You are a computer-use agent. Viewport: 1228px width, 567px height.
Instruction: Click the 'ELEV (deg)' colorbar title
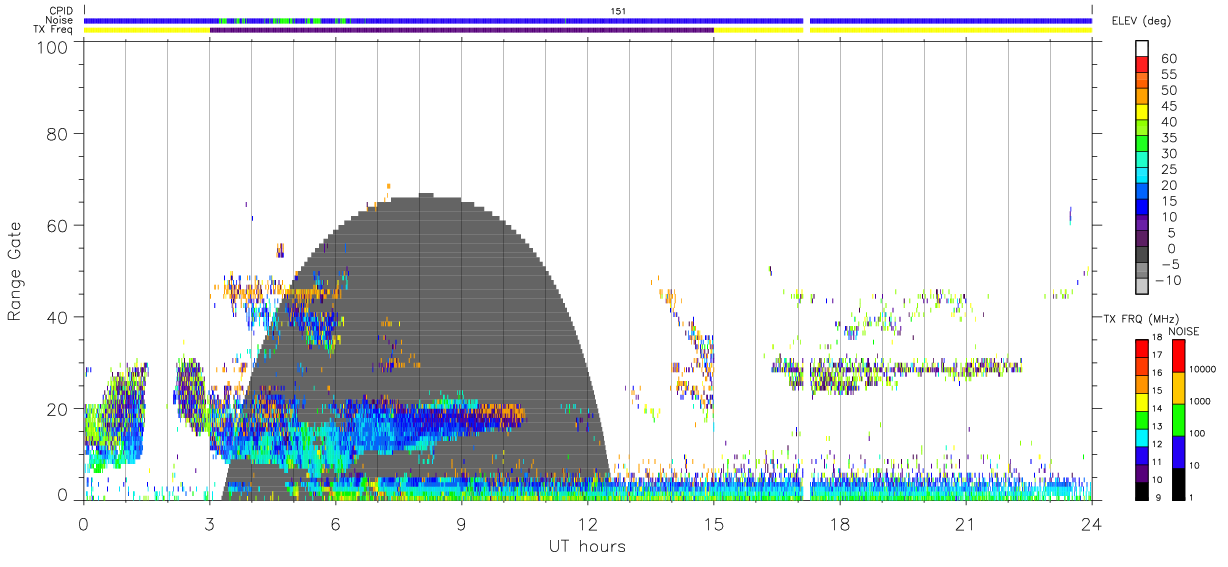pos(1141,21)
